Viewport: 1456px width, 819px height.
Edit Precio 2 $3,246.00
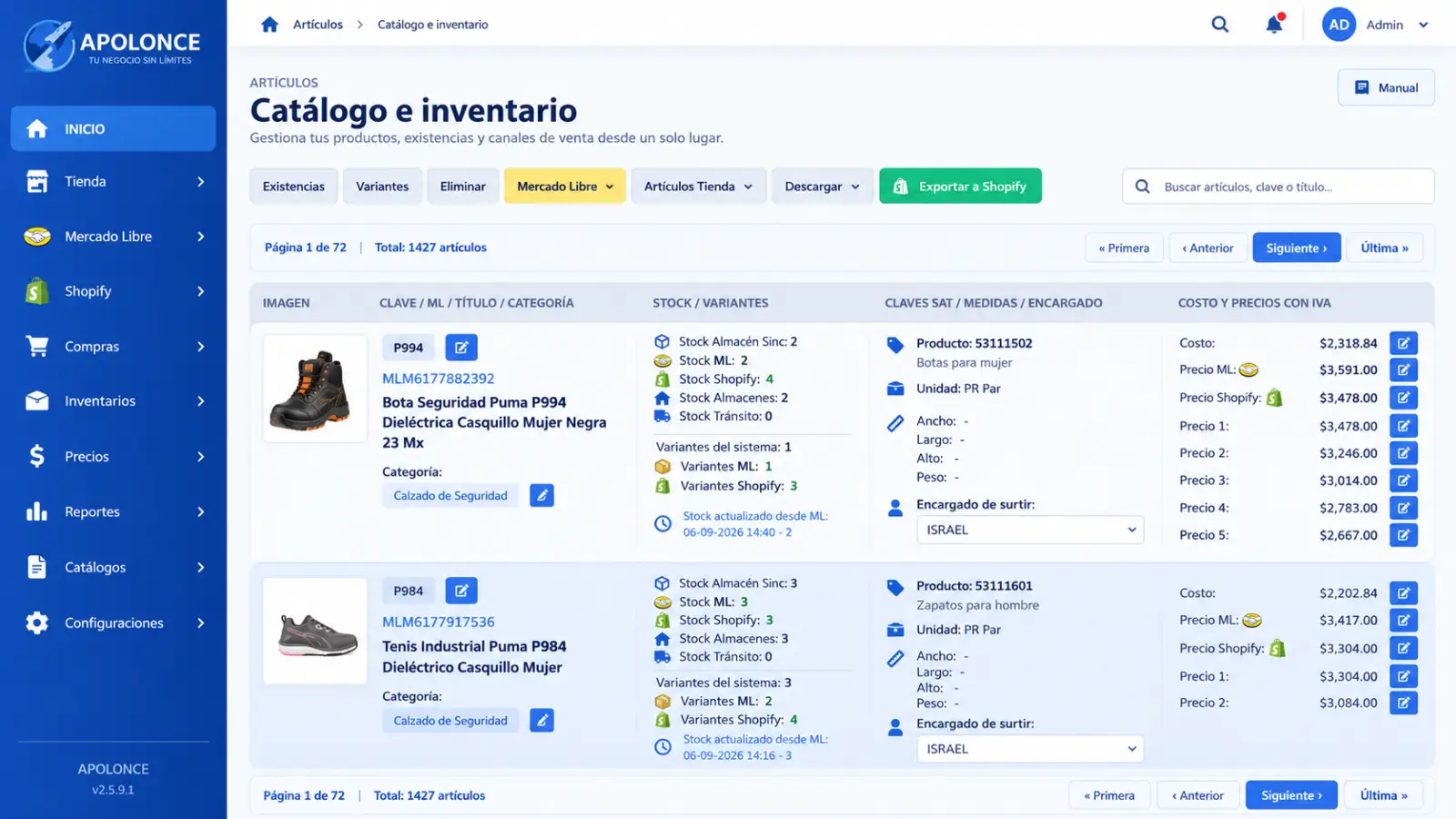coord(1403,453)
